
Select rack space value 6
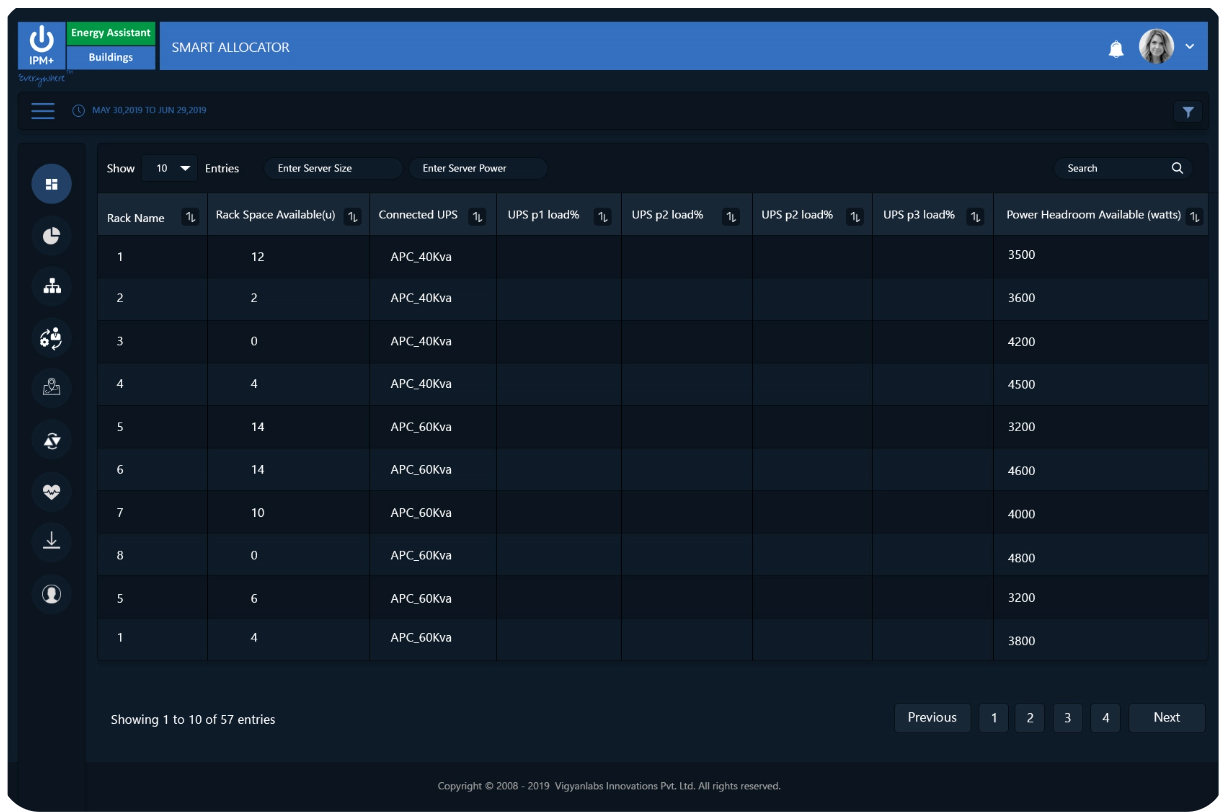254,599
